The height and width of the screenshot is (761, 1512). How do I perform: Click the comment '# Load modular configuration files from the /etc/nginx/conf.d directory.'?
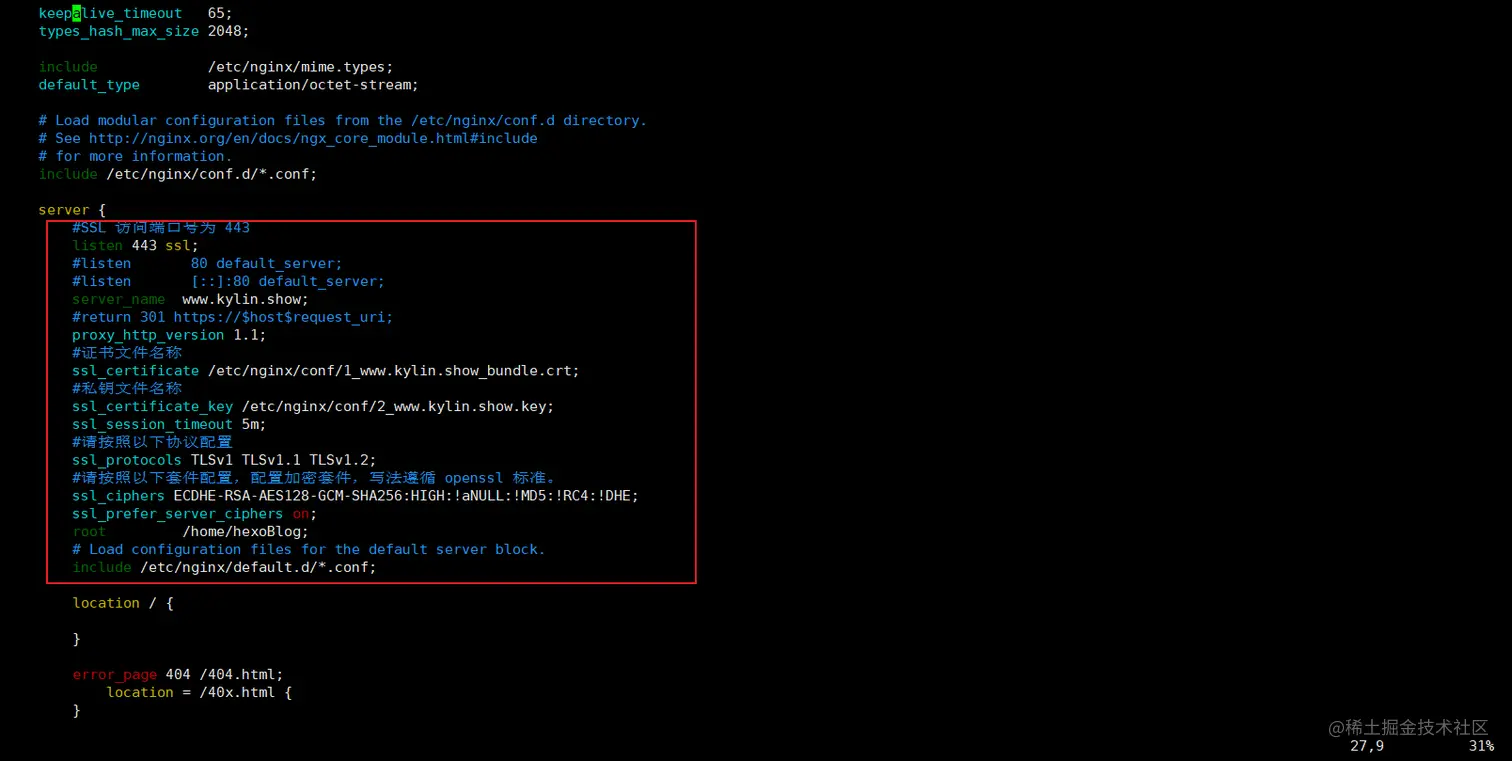[x=343, y=120]
